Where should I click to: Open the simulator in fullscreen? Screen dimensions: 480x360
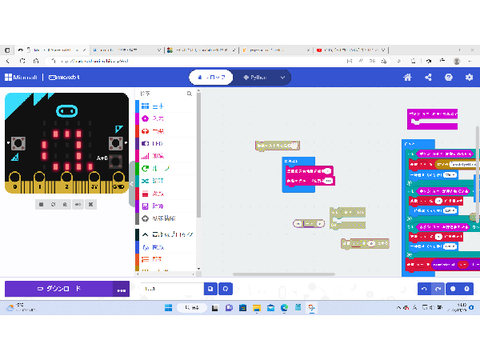pyautogui.click(x=91, y=204)
